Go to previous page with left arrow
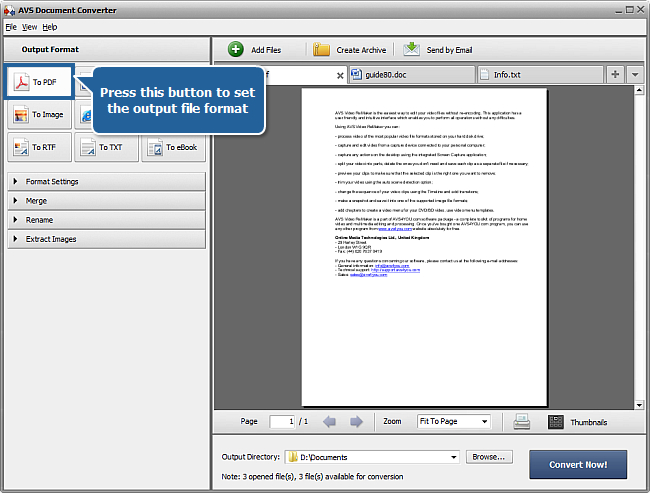 (x=329, y=422)
